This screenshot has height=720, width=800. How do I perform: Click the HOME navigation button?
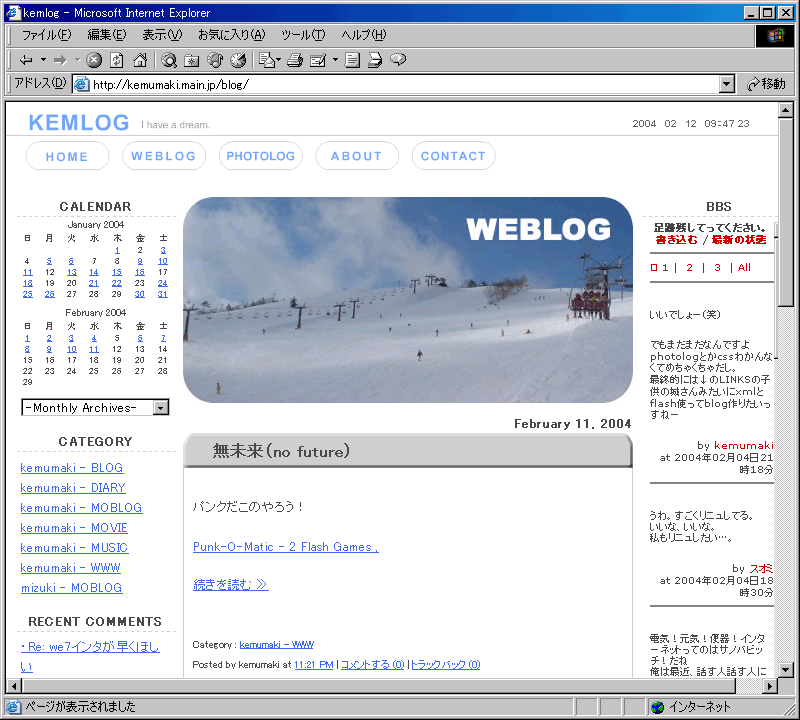[67, 156]
